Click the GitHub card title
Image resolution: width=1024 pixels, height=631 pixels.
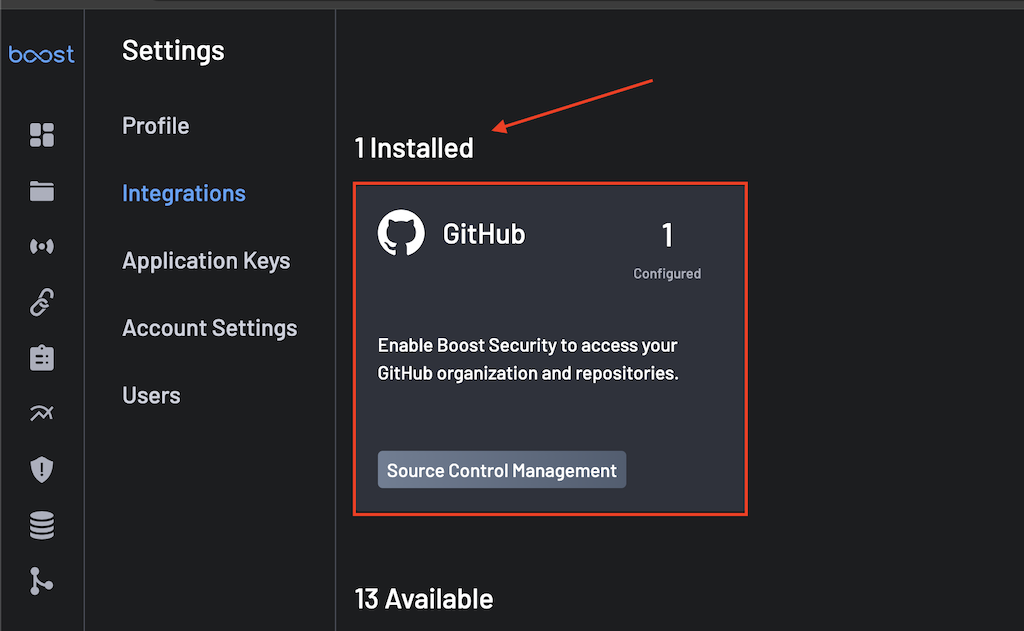(x=484, y=234)
